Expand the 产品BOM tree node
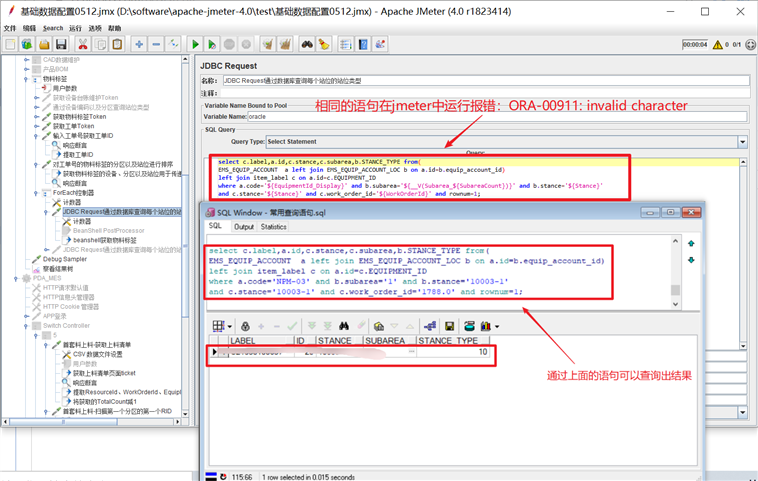 pos(26,70)
